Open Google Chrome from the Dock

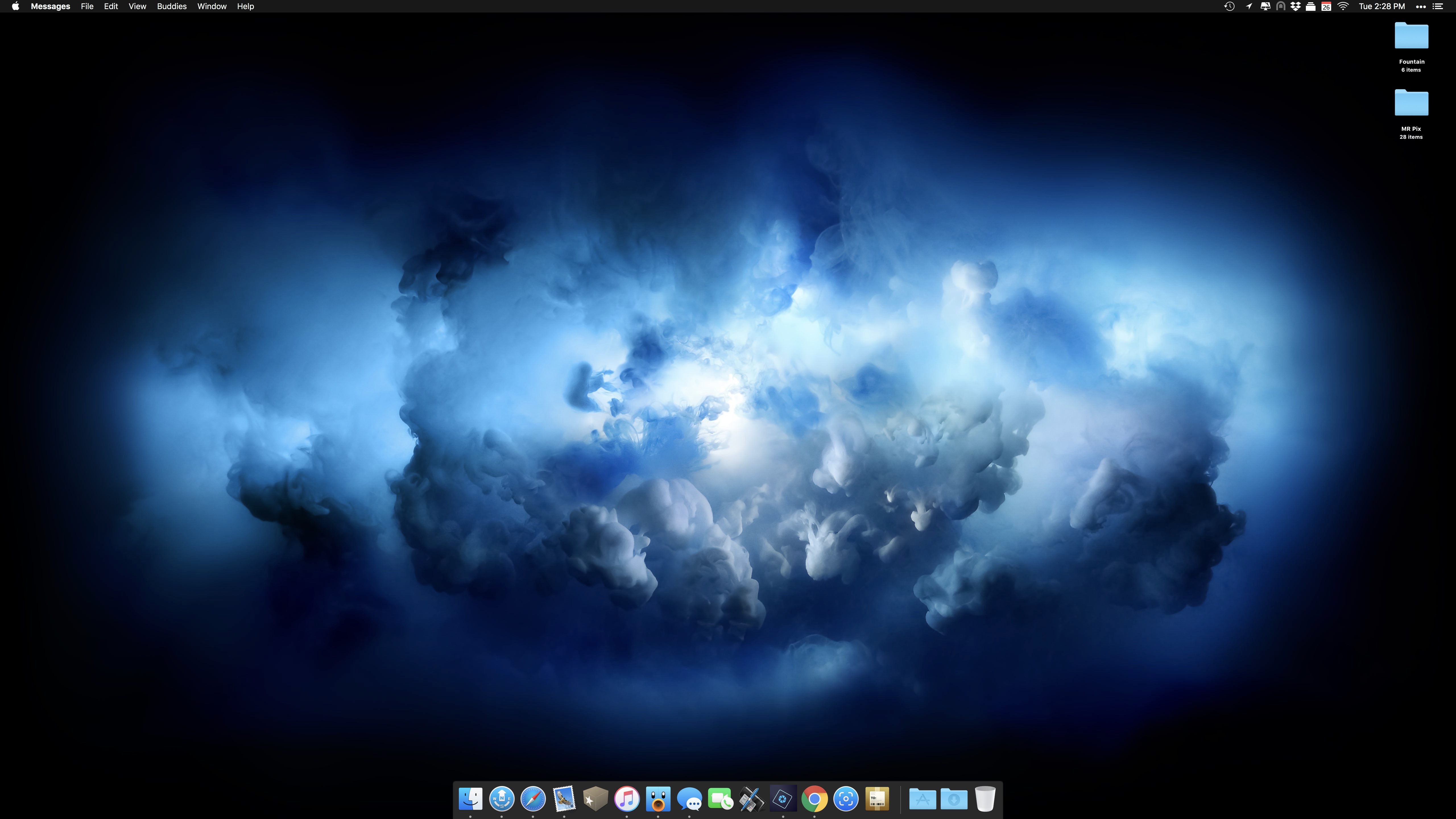pos(814,799)
